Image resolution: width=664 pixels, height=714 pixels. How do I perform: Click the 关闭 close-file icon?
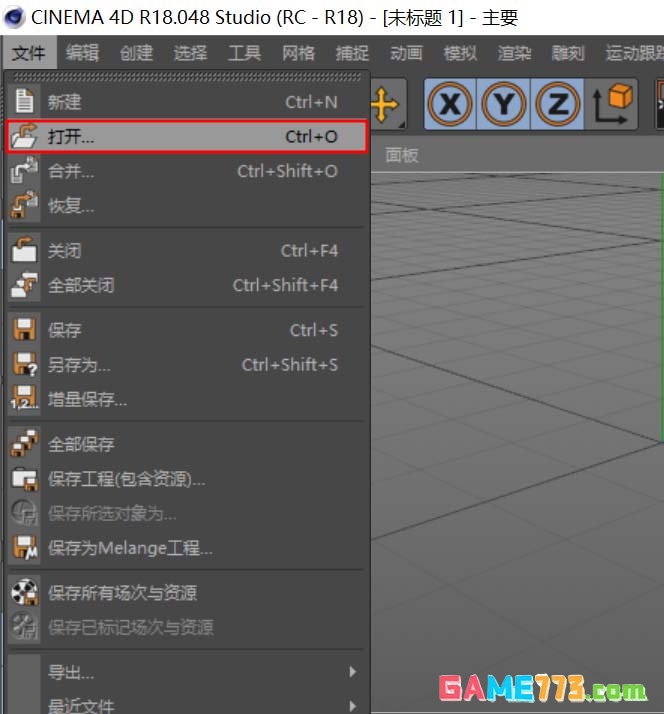24,250
